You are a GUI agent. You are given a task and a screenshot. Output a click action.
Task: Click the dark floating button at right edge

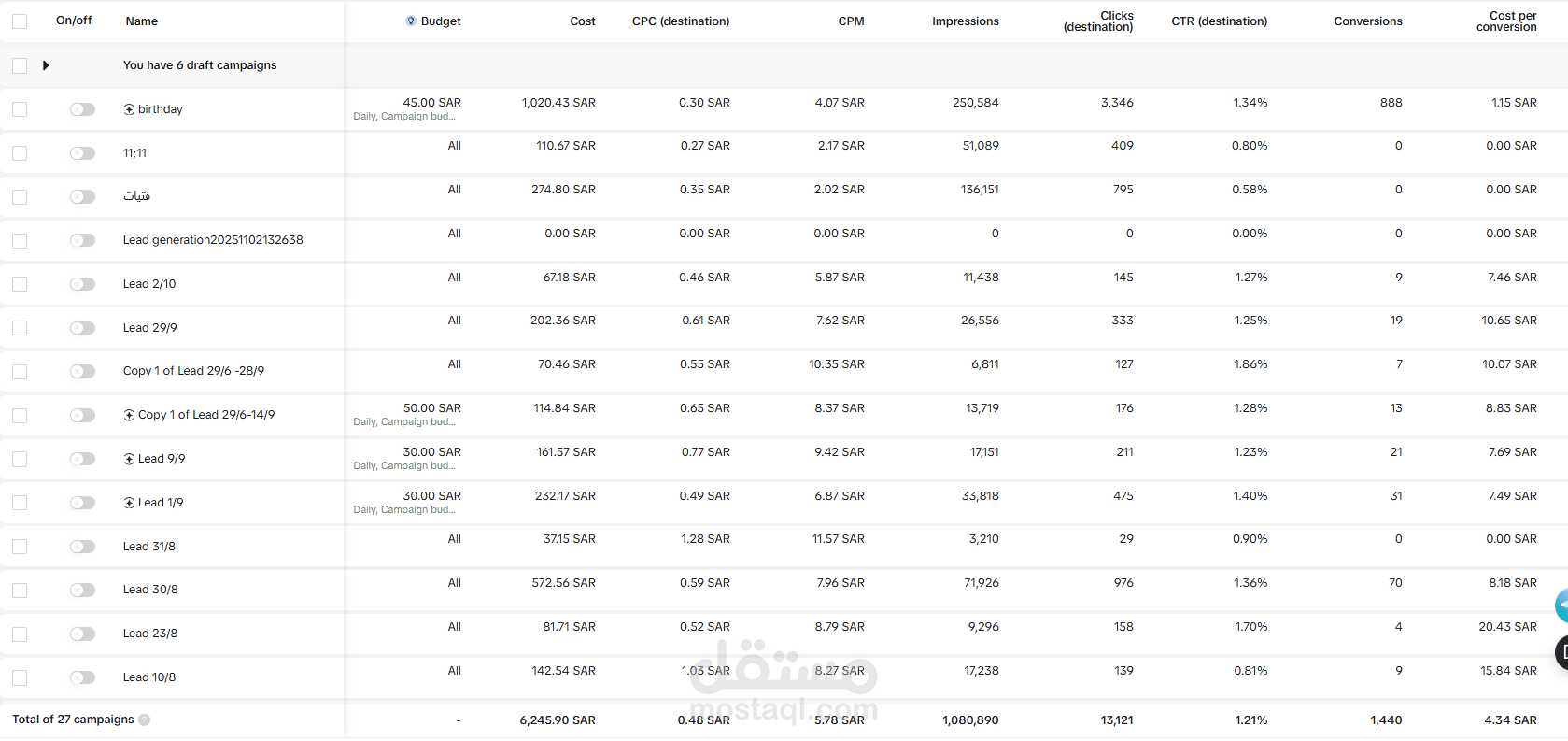coord(1561,652)
